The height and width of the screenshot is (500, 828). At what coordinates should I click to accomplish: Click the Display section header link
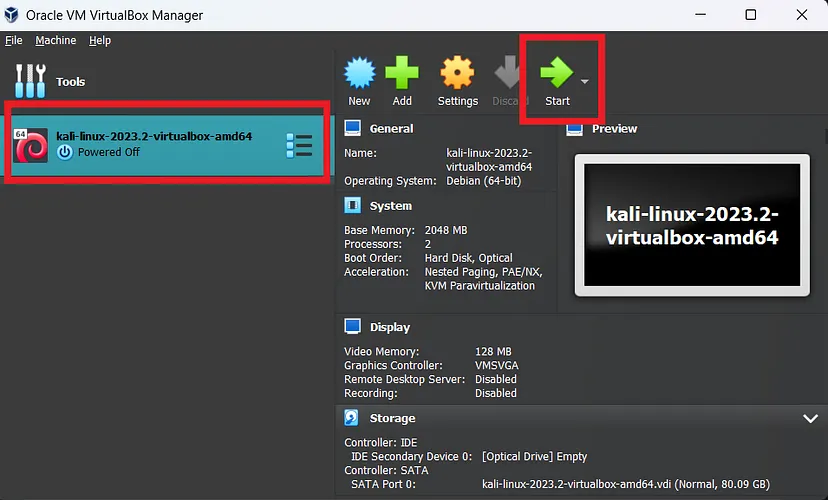pyautogui.click(x=390, y=327)
